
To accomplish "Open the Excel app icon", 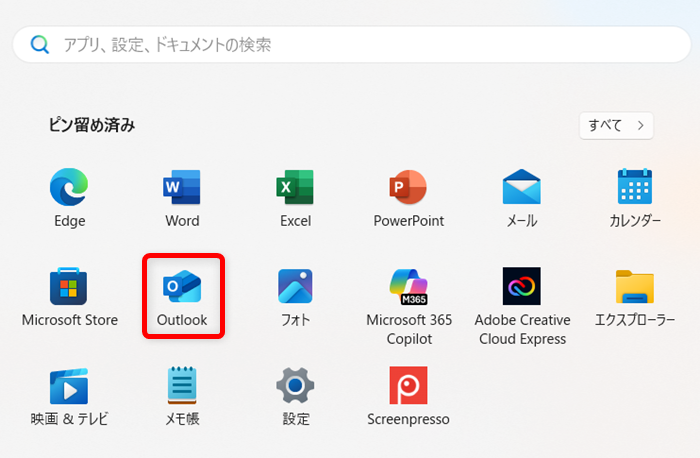I will click(295, 187).
